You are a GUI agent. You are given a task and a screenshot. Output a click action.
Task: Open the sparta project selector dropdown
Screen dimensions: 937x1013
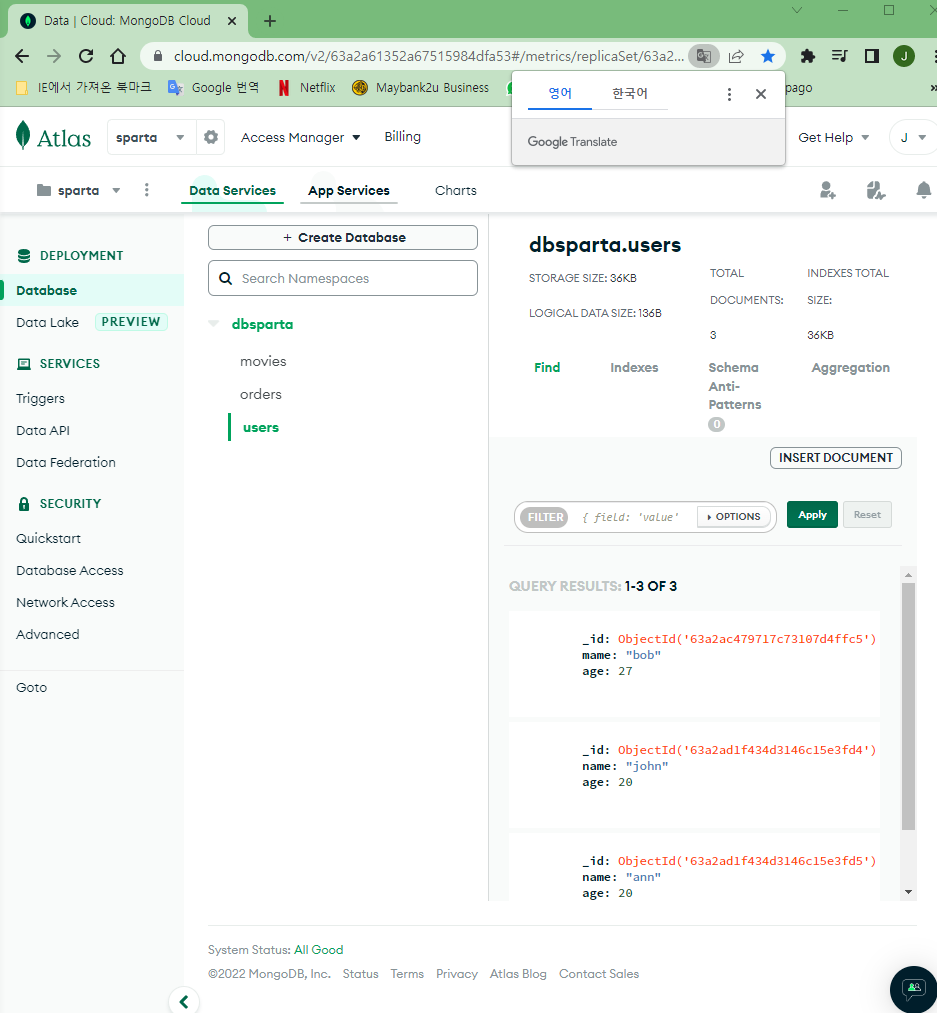(79, 190)
